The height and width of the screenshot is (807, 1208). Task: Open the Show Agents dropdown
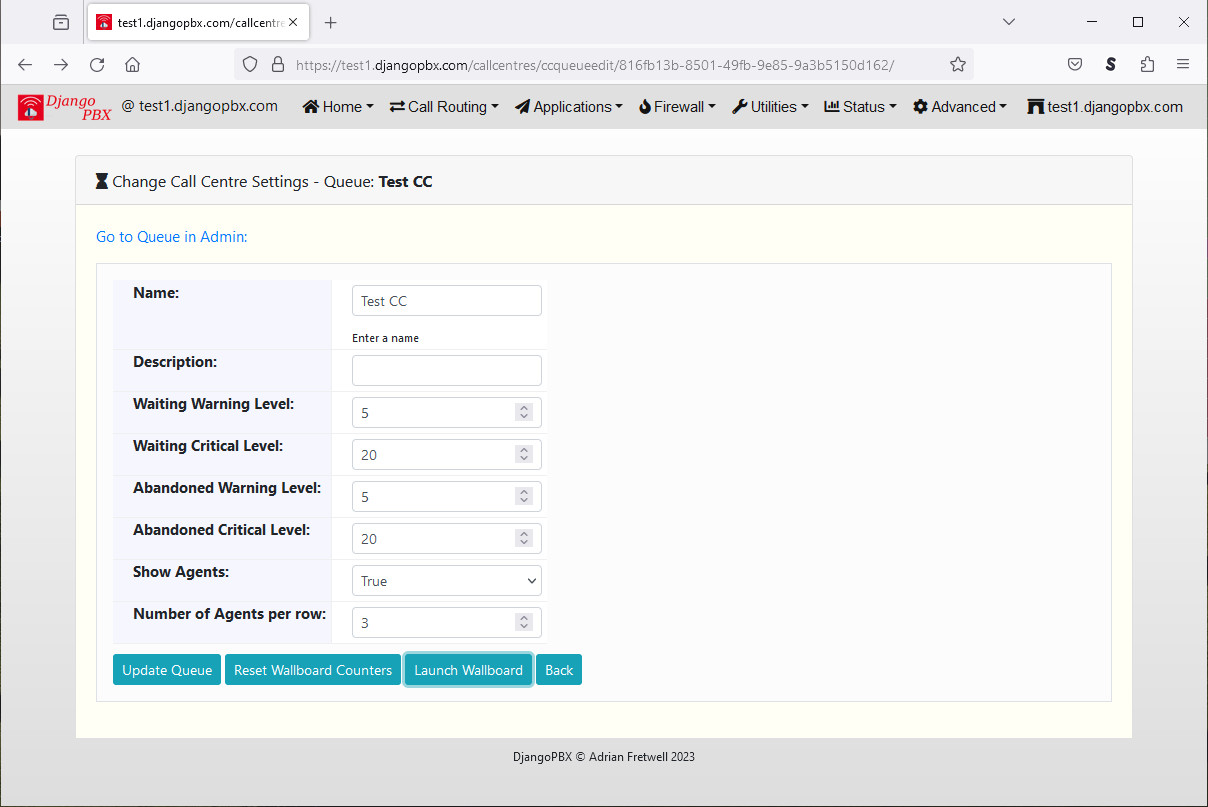pos(446,581)
